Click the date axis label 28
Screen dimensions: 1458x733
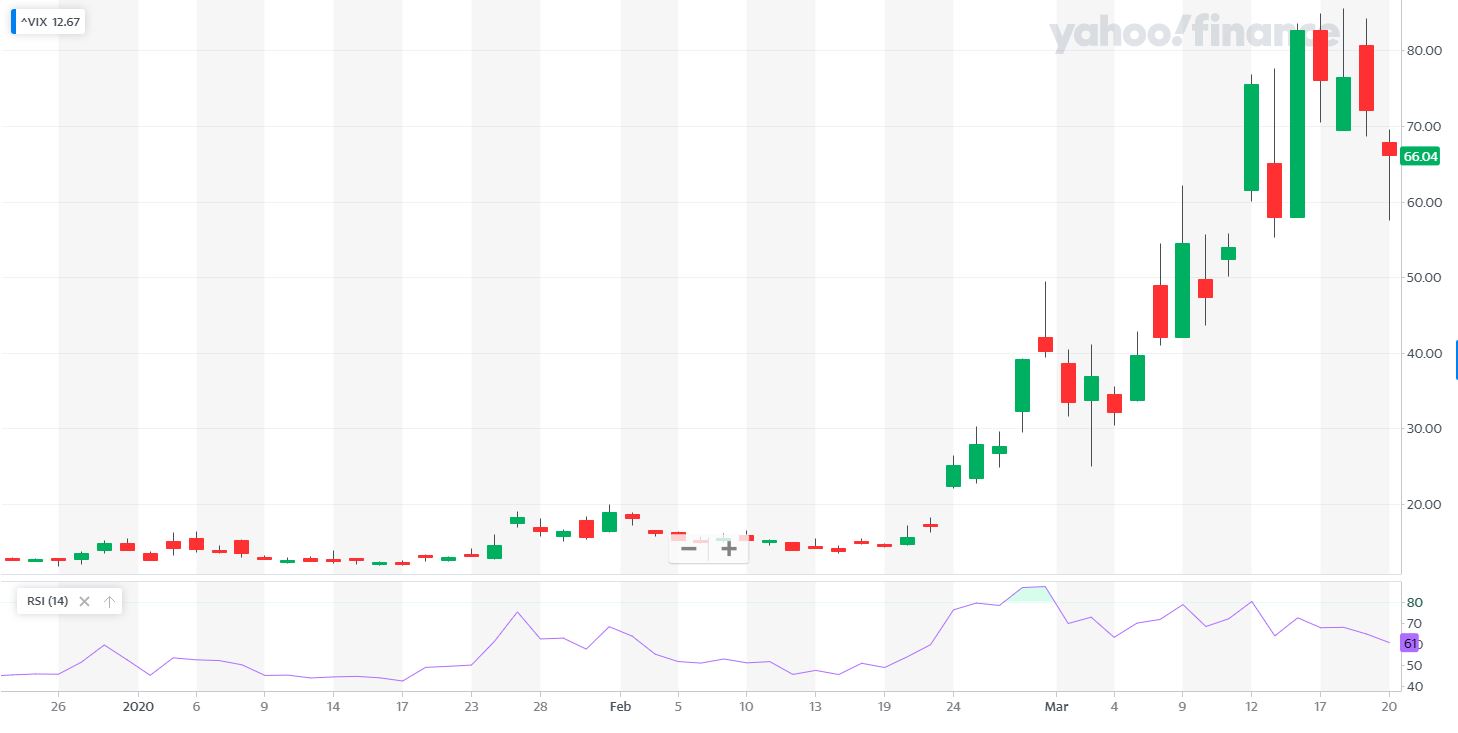point(540,706)
